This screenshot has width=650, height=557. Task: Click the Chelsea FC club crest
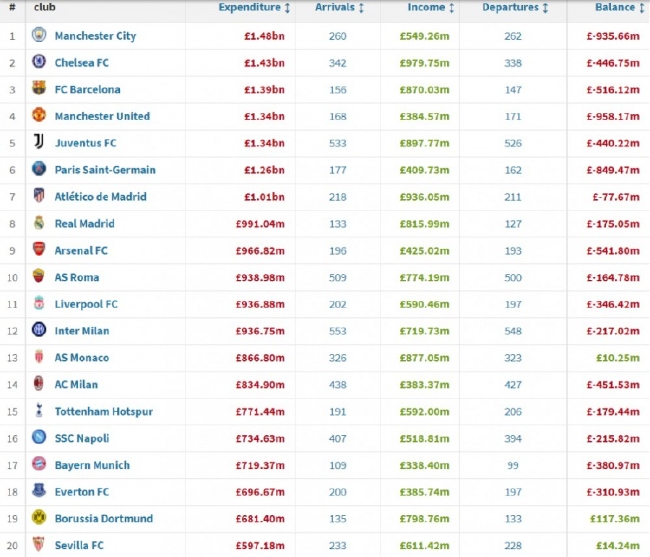pyautogui.click(x=39, y=62)
